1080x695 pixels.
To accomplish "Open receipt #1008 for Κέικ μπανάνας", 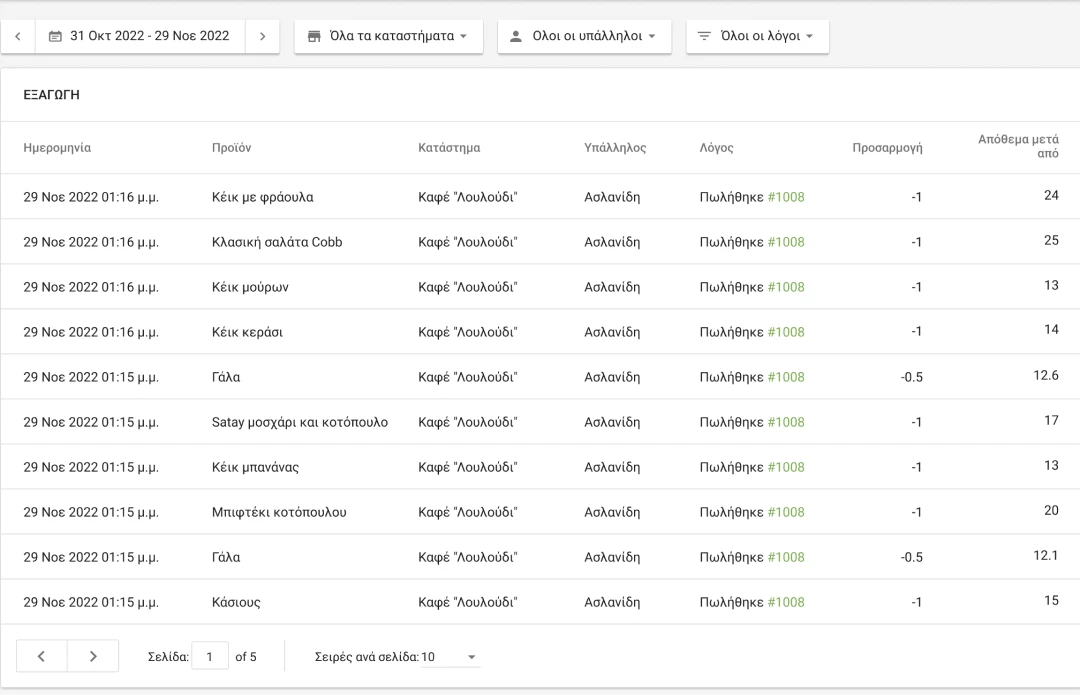I will click(x=785, y=467).
